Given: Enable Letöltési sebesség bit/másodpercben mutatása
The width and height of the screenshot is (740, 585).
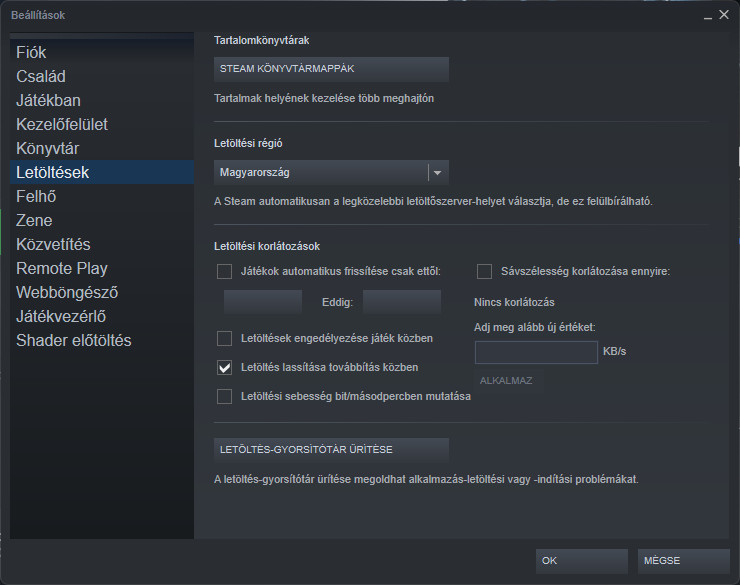Looking at the screenshot, I should [225, 396].
